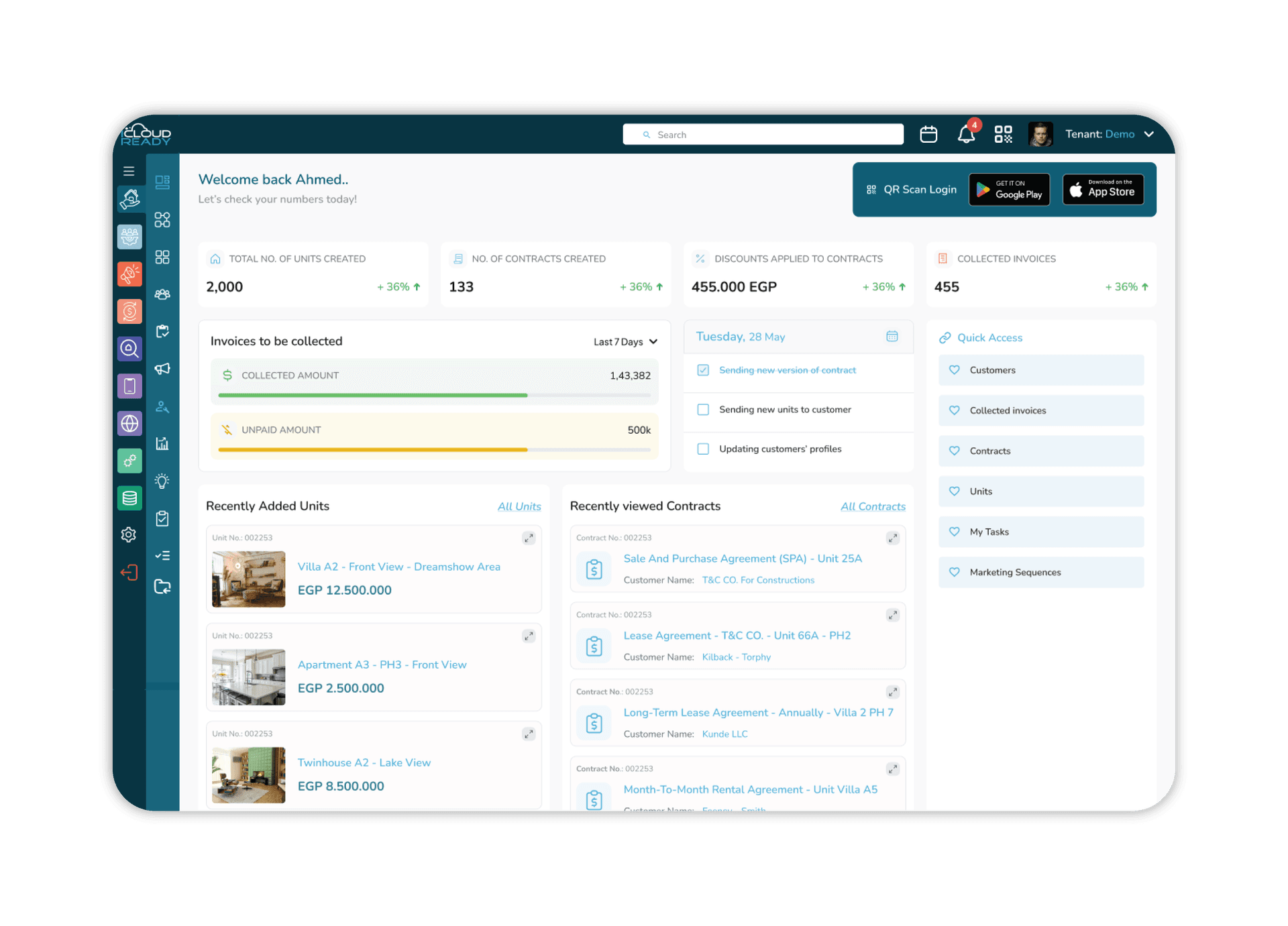Open the 'All Contracts' link
The image size is (1288, 926).
[x=873, y=506]
